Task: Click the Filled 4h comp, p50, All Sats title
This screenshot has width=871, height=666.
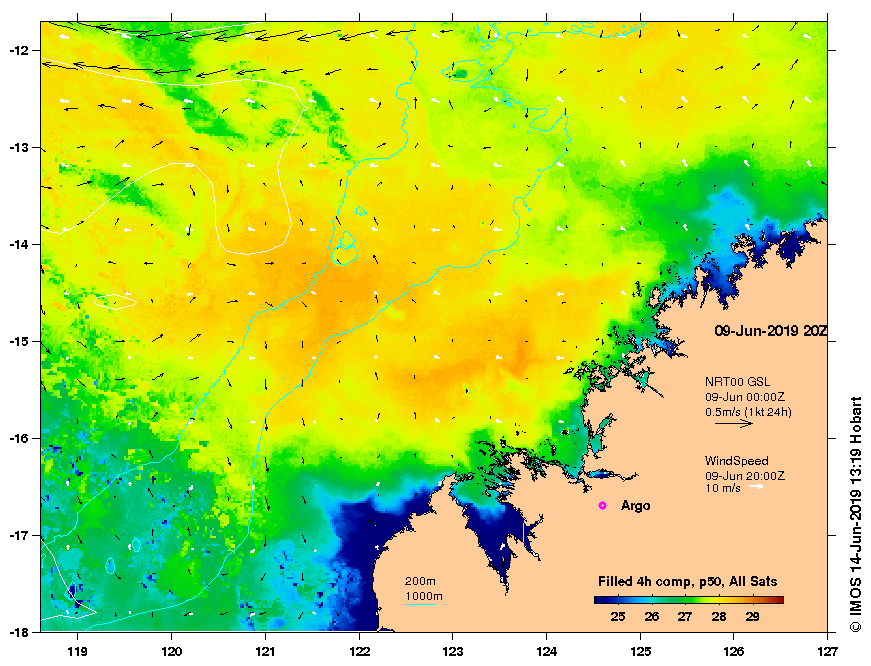Action: (688, 582)
